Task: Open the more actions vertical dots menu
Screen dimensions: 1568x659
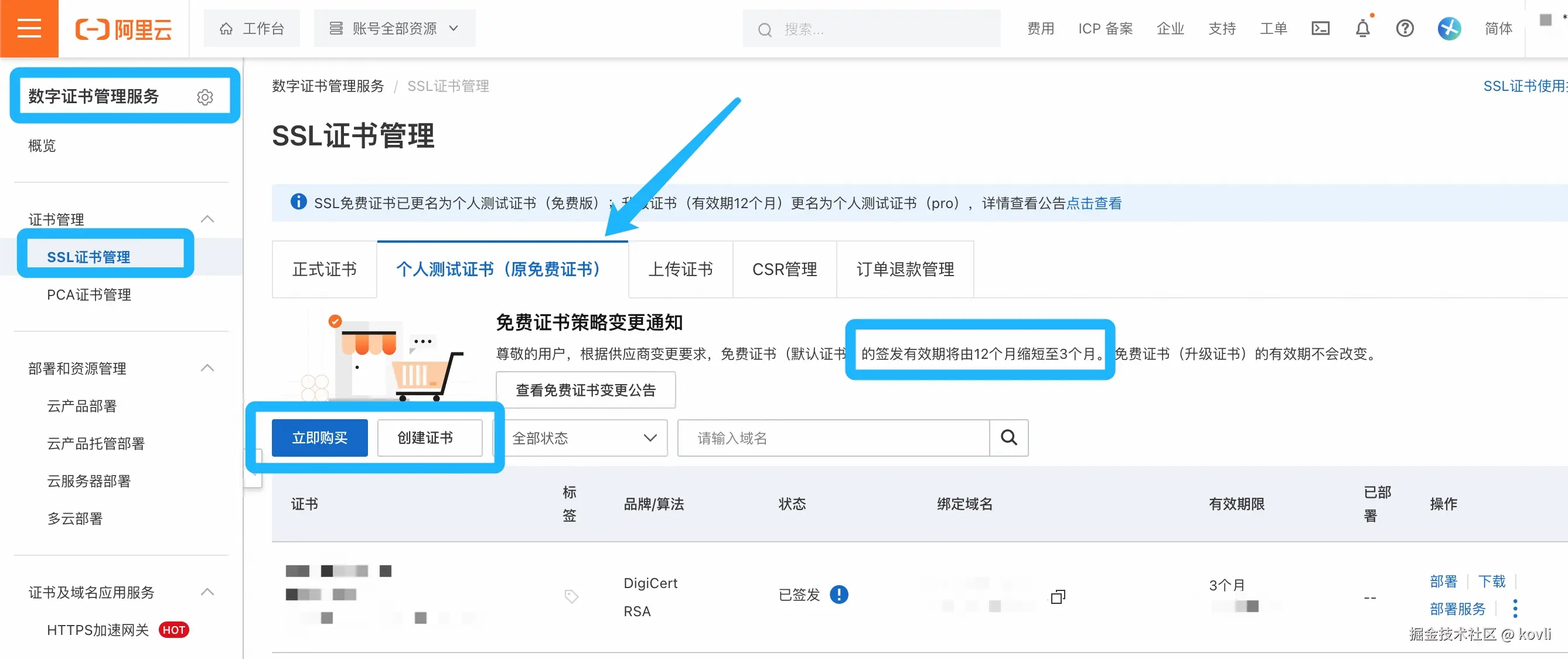Action: tap(1515, 608)
